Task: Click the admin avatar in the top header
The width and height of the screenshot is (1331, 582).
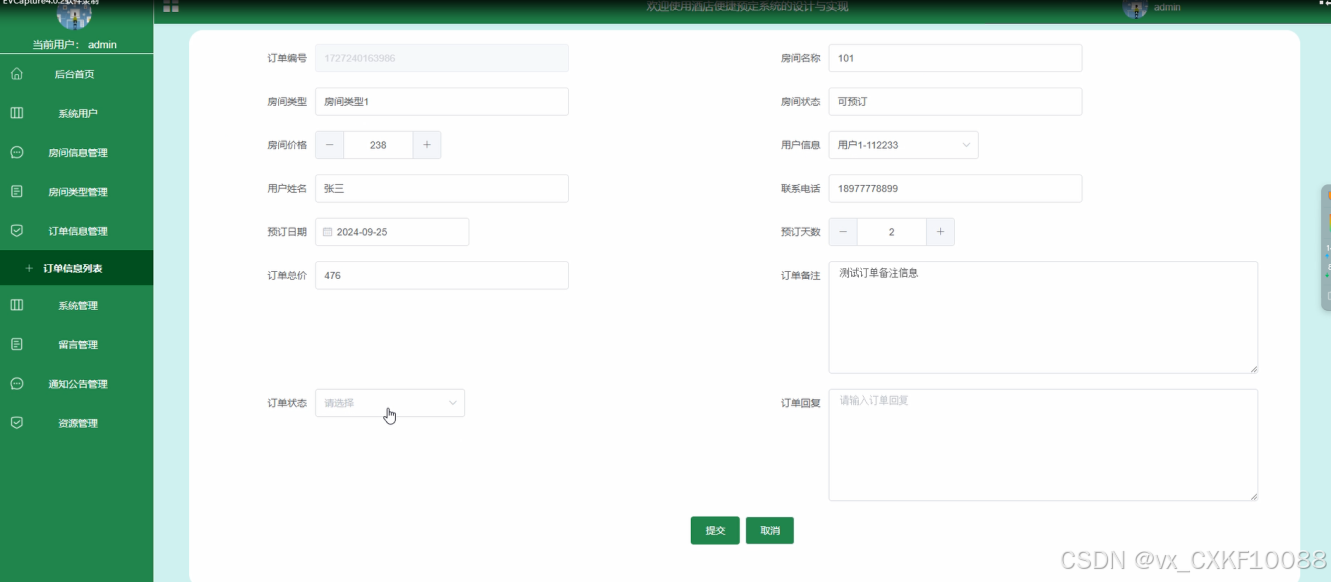Action: 1135,8
